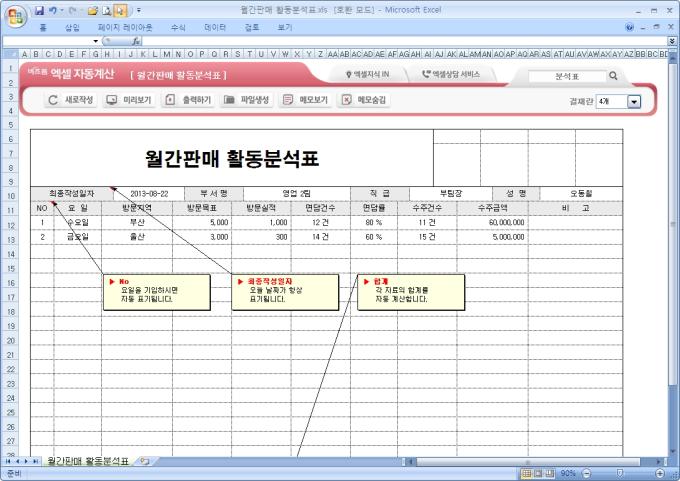Open the 엑셀상담 서비스 tab
The width and height of the screenshot is (680, 481).
pyautogui.click(x=451, y=75)
